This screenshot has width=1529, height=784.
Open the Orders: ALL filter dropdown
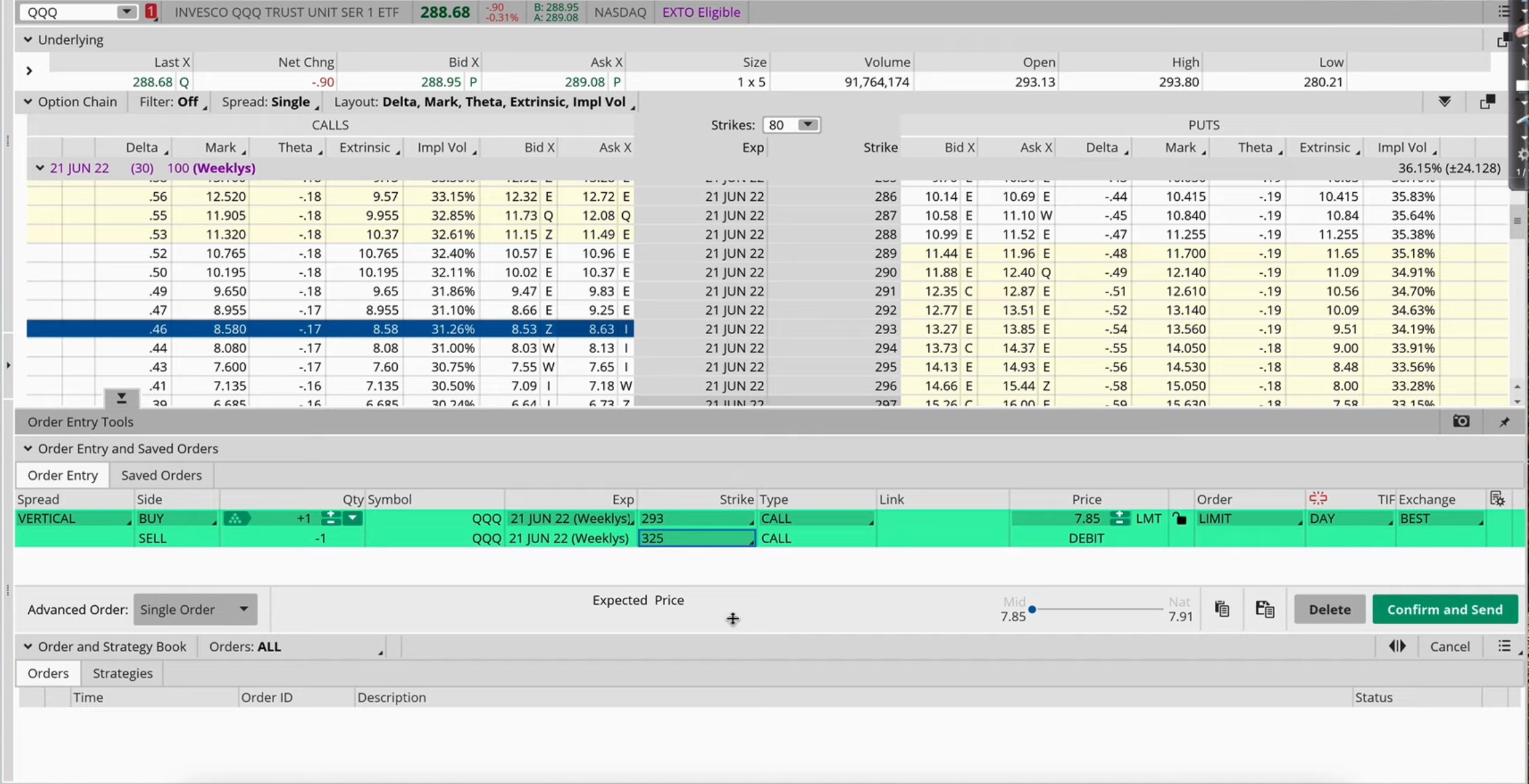pyautogui.click(x=295, y=647)
